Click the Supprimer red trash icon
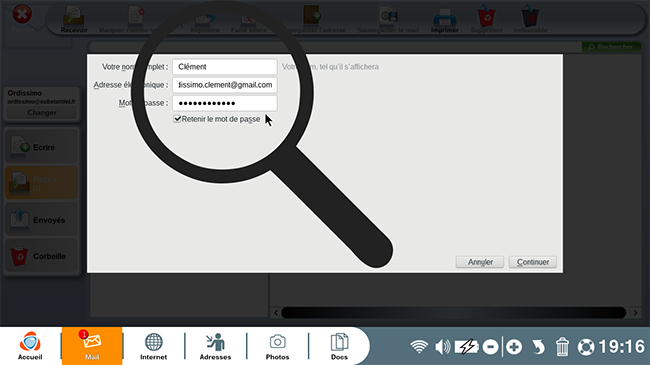 point(486,16)
